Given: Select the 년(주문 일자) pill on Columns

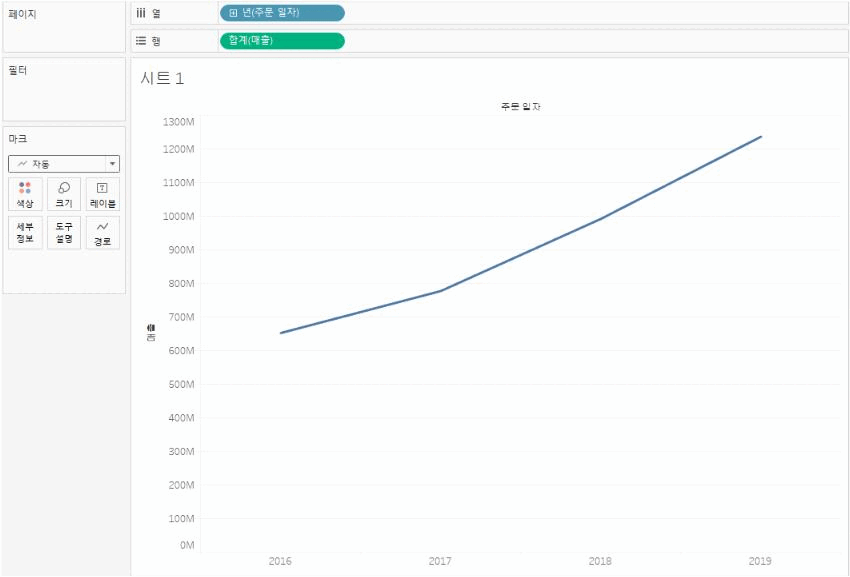Looking at the screenshot, I should click(x=282, y=12).
